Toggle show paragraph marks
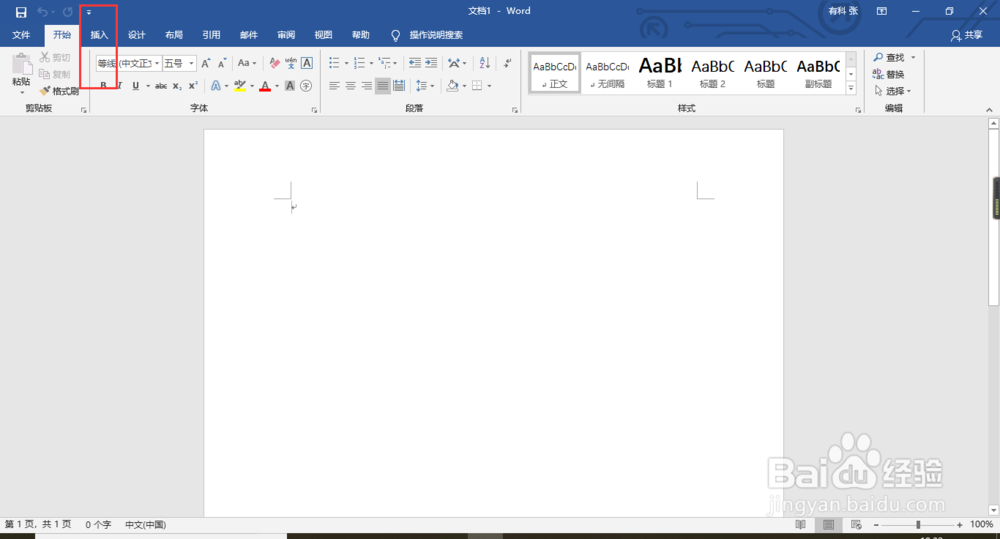Image resolution: width=1000 pixels, height=539 pixels. pos(508,63)
